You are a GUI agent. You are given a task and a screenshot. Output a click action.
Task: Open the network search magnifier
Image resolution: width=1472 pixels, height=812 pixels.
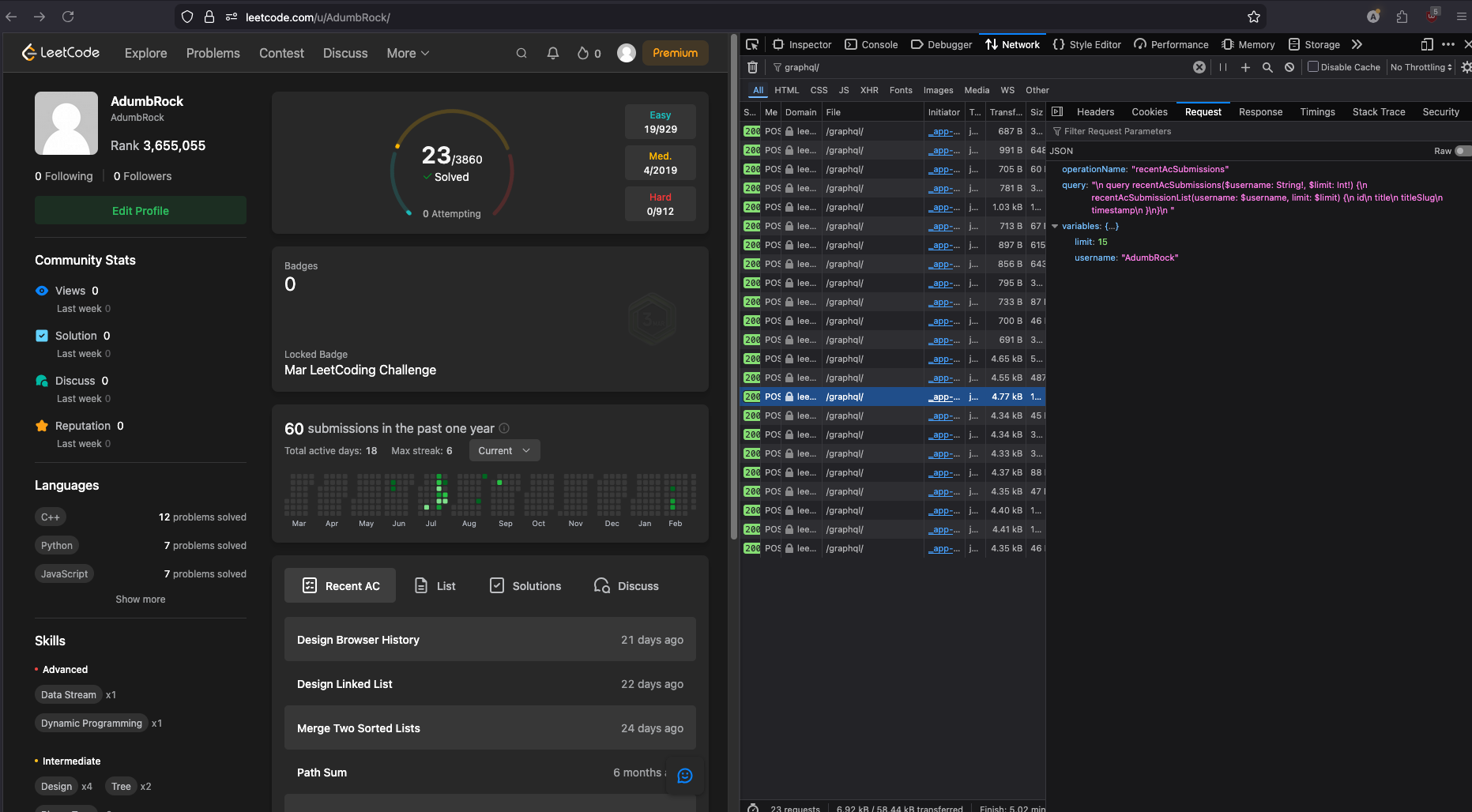pyautogui.click(x=1267, y=67)
